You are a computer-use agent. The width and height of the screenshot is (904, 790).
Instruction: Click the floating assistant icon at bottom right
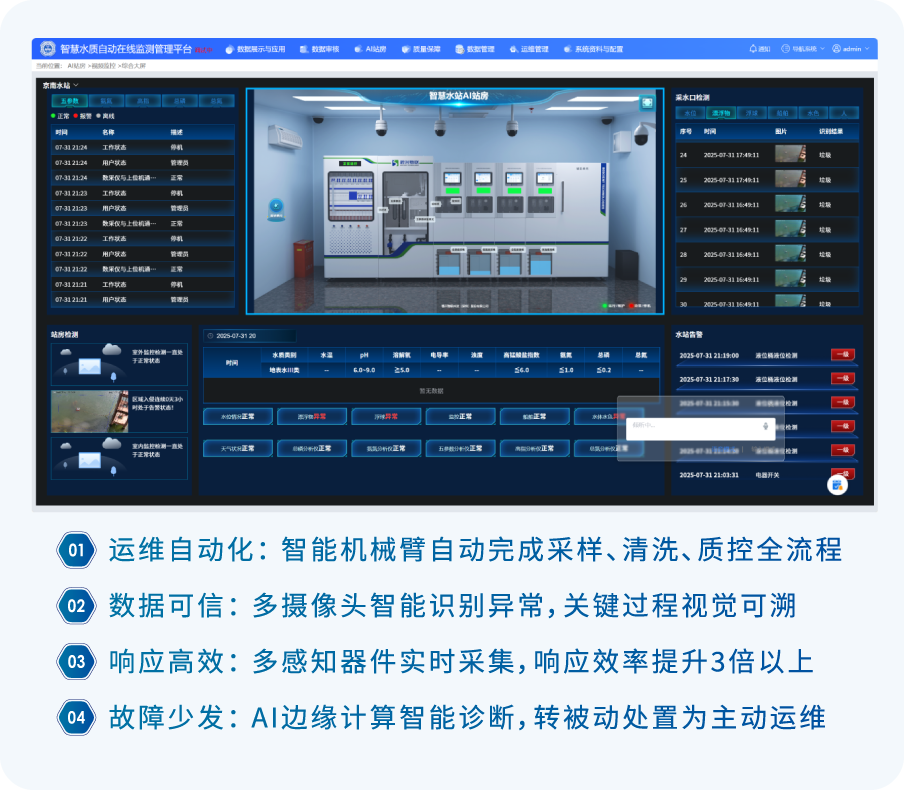pyautogui.click(x=837, y=484)
